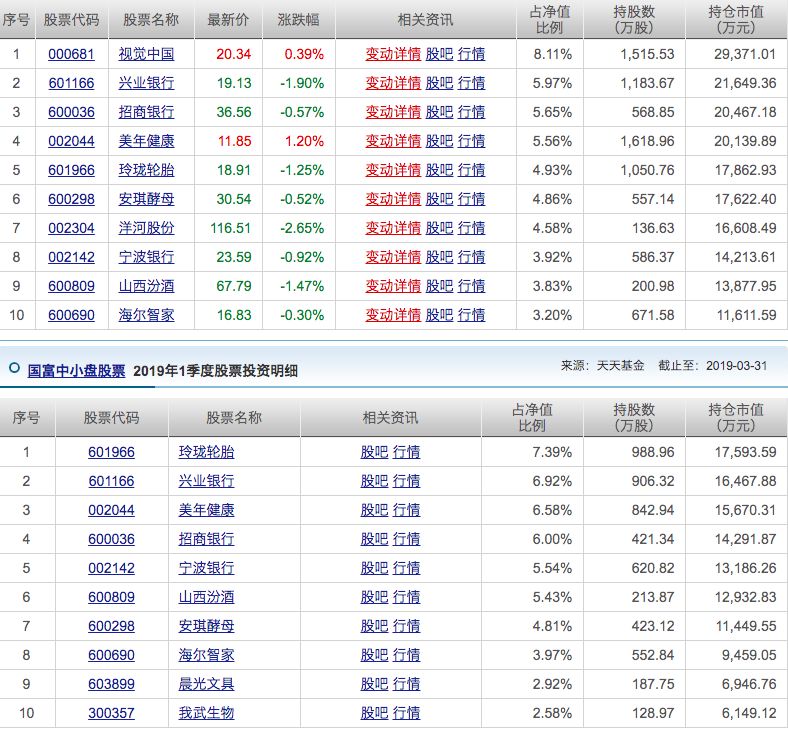Open 行情 link in 我武生物 row
The width and height of the screenshot is (788, 730).
click(x=406, y=713)
